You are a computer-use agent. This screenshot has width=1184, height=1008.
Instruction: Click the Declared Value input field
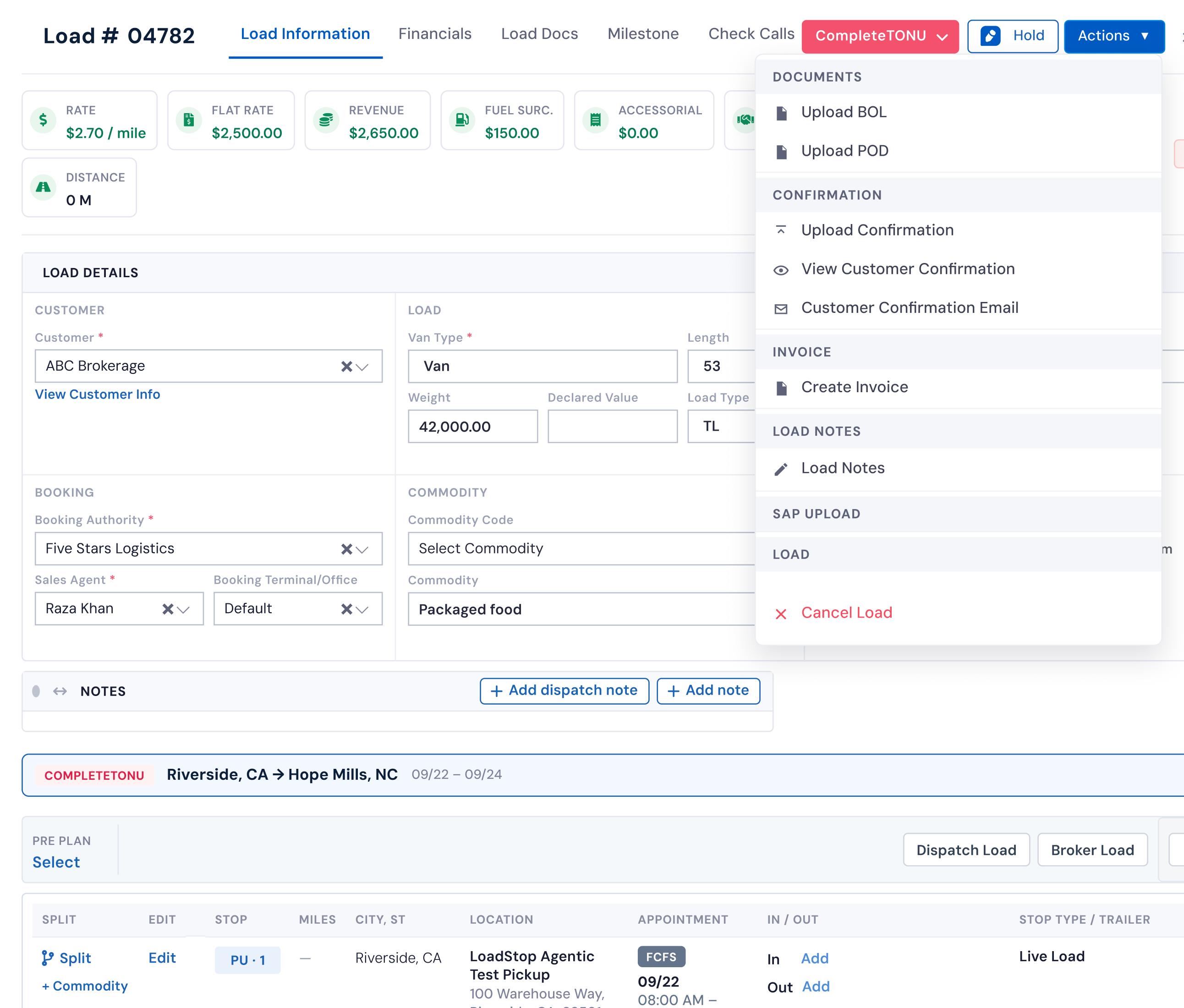(613, 426)
